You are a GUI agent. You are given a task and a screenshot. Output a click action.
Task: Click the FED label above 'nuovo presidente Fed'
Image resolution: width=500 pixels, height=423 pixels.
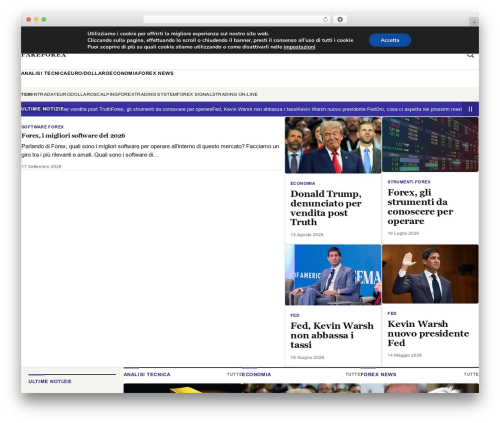pyautogui.click(x=392, y=313)
